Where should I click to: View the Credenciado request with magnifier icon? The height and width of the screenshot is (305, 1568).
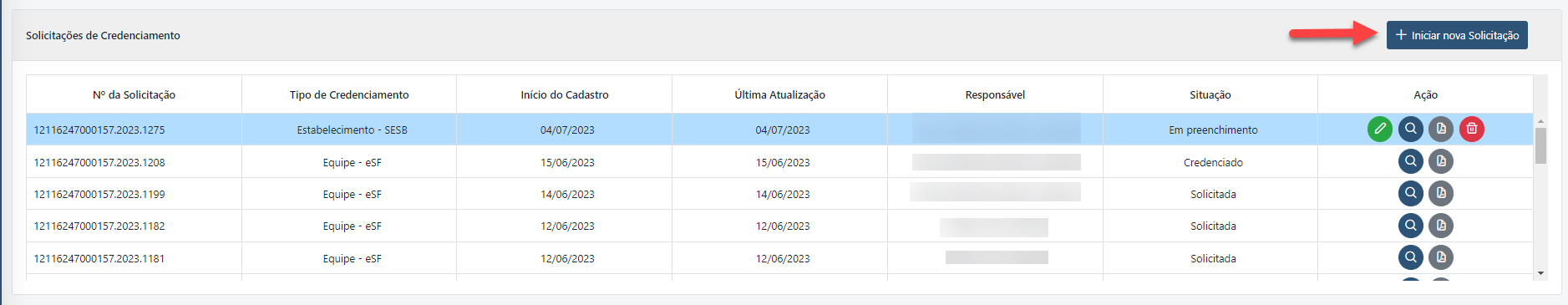(1411, 161)
